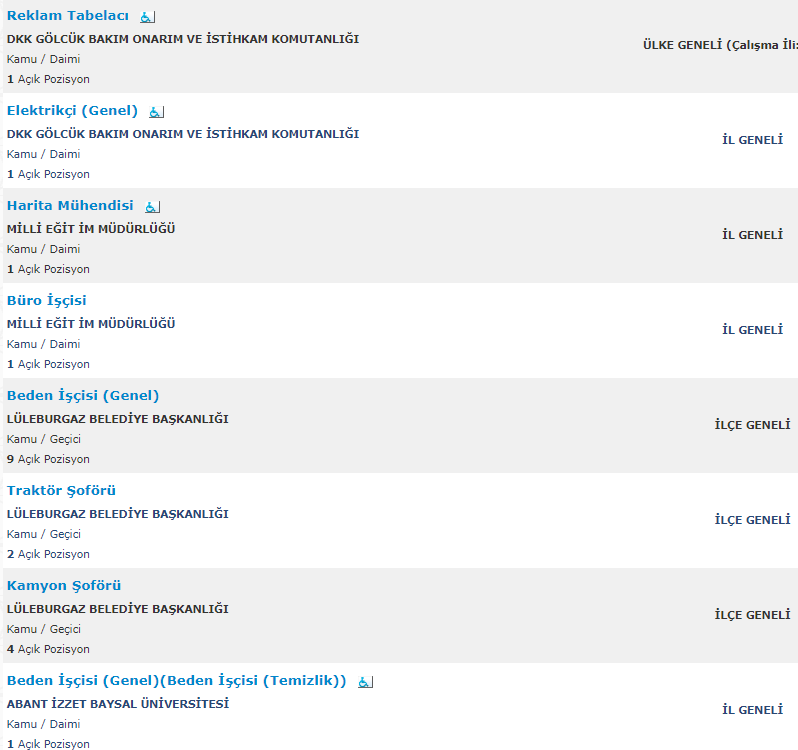Viewport: 798px width, 750px height.
Task: View the Harita Mühendisi job posting
Action: pyautogui.click(x=70, y=206)
